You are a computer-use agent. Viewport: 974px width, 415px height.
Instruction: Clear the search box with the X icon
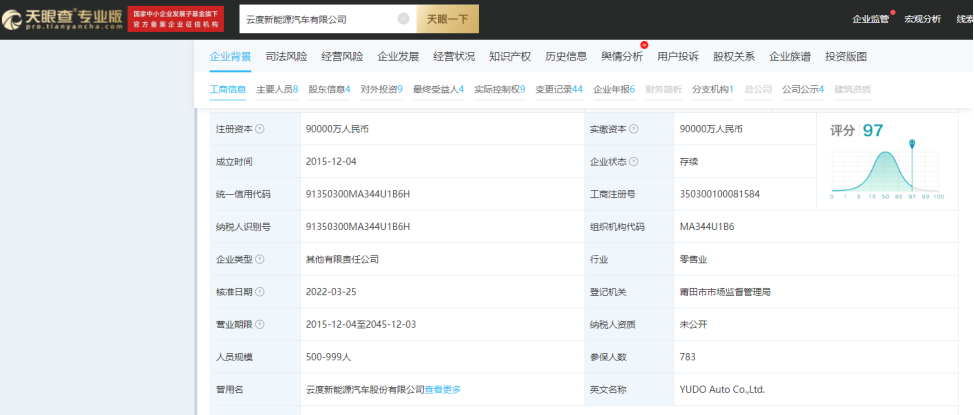tap(403, 19)
